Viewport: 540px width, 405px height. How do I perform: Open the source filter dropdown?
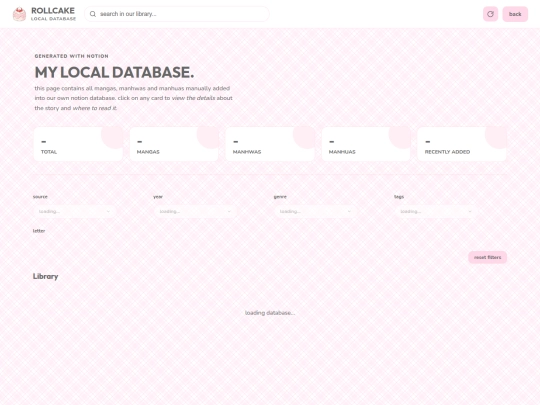(74, 211)
